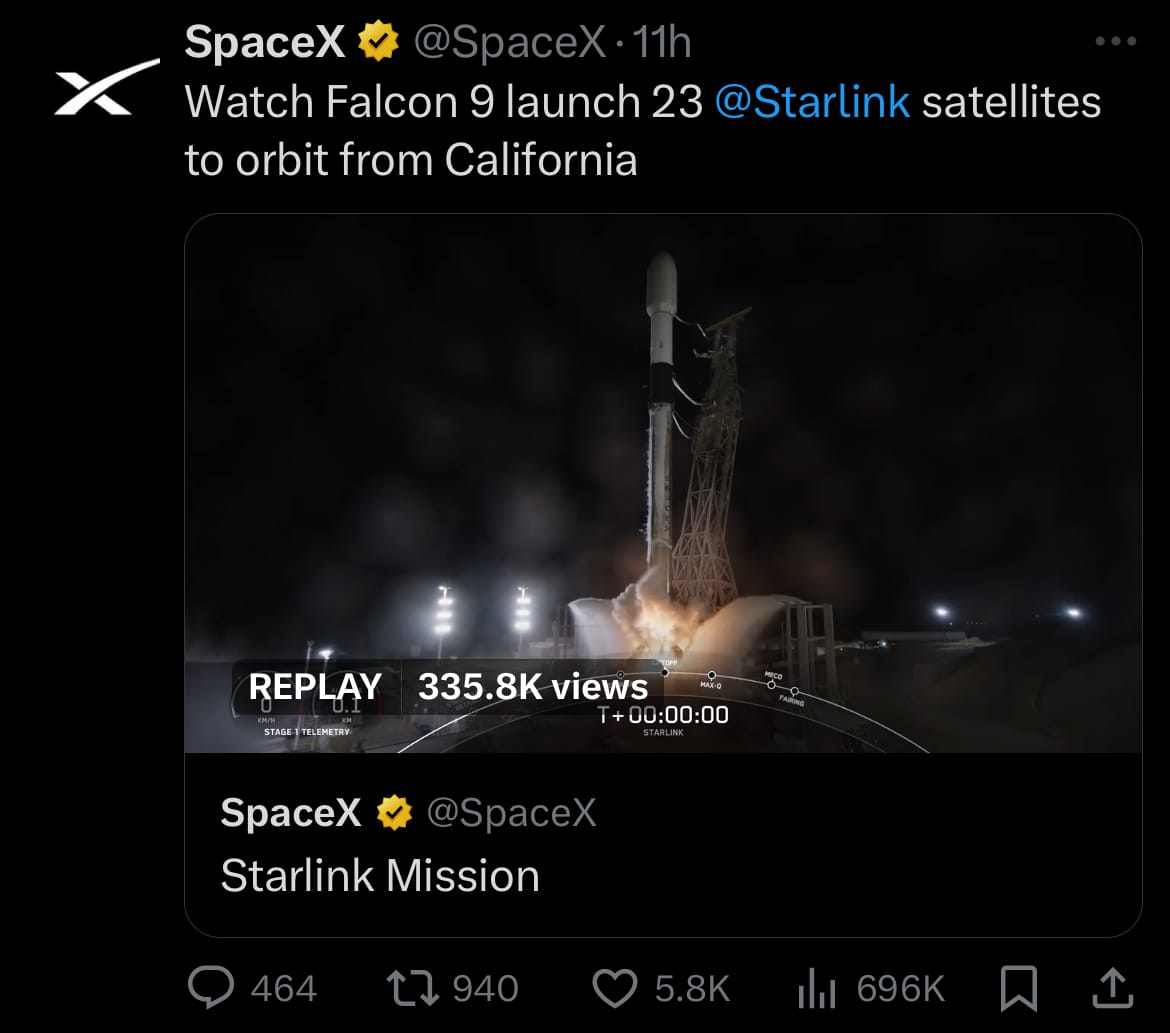
Task: Open the @SpaceX handle in post header
Action: click(510, 42)
